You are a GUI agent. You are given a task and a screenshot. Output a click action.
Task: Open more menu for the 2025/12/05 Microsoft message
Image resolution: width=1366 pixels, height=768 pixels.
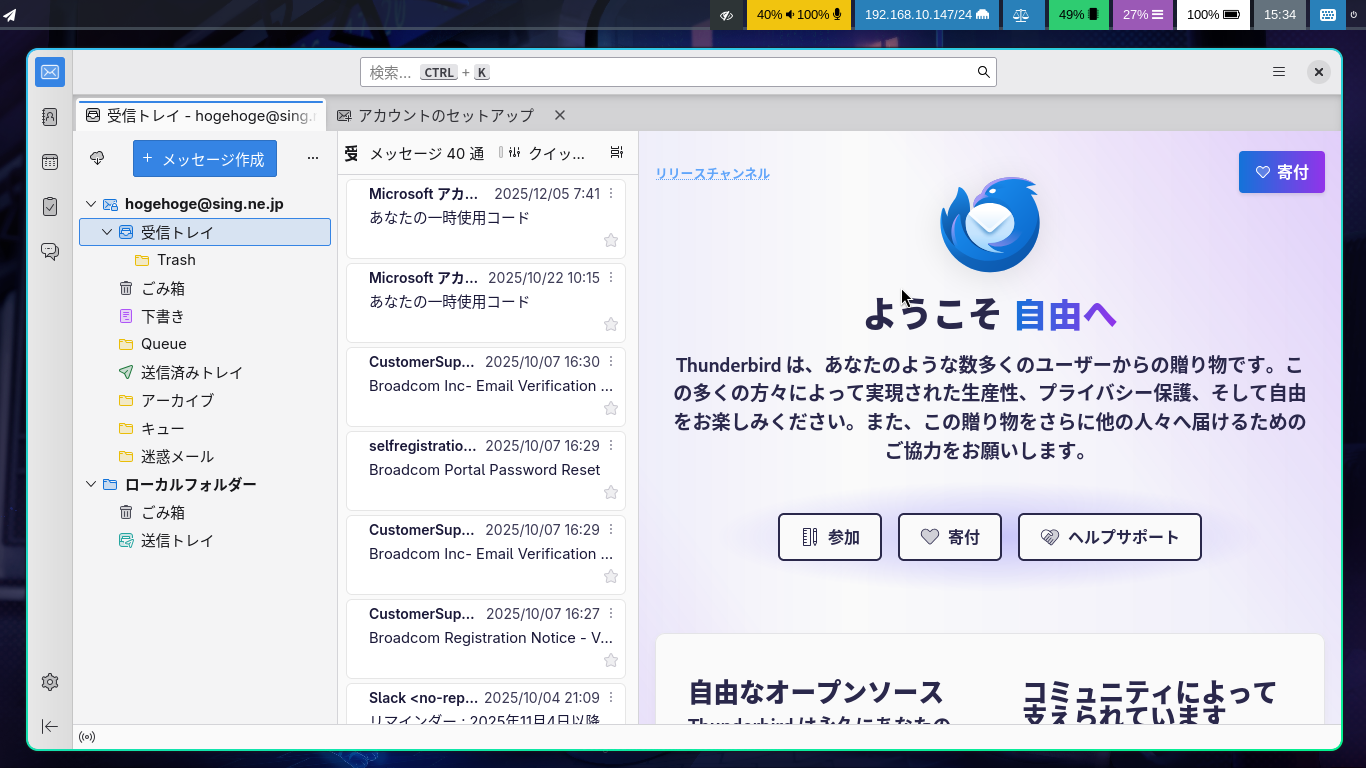[611, 193]
